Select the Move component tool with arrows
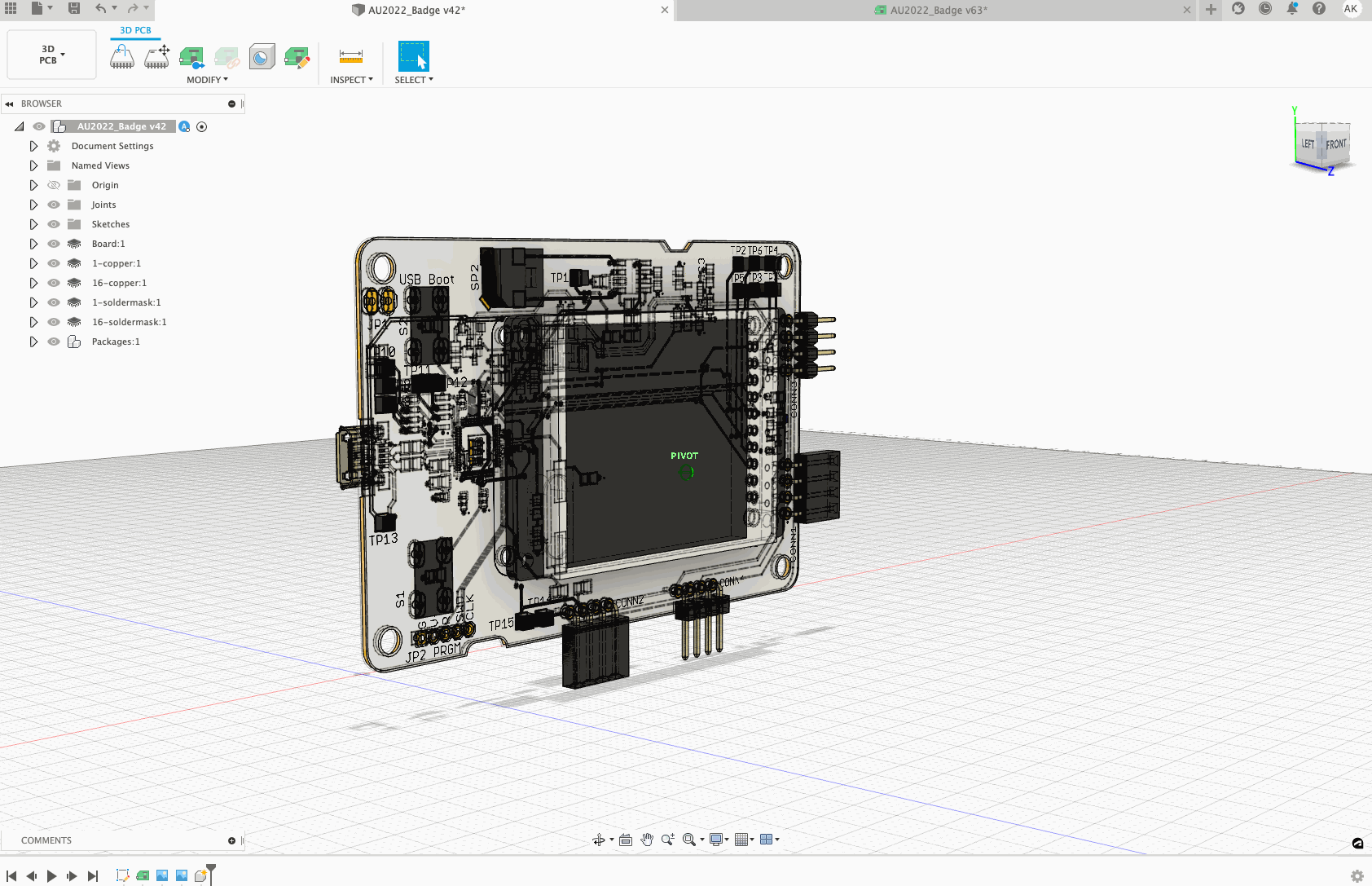Viewport: 1372px width, 886px height. [156, 56]
